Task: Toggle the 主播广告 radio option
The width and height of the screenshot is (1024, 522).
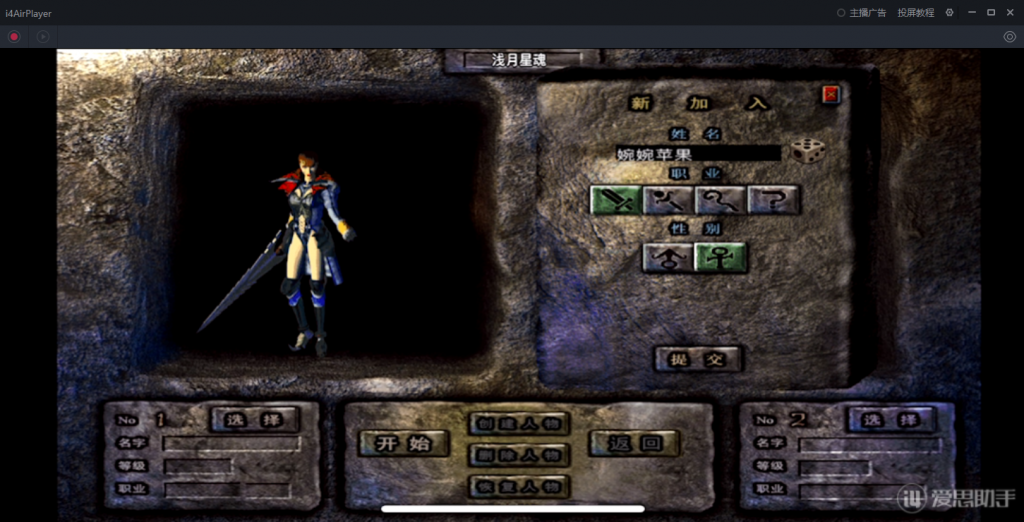Action: click(862, 13)
